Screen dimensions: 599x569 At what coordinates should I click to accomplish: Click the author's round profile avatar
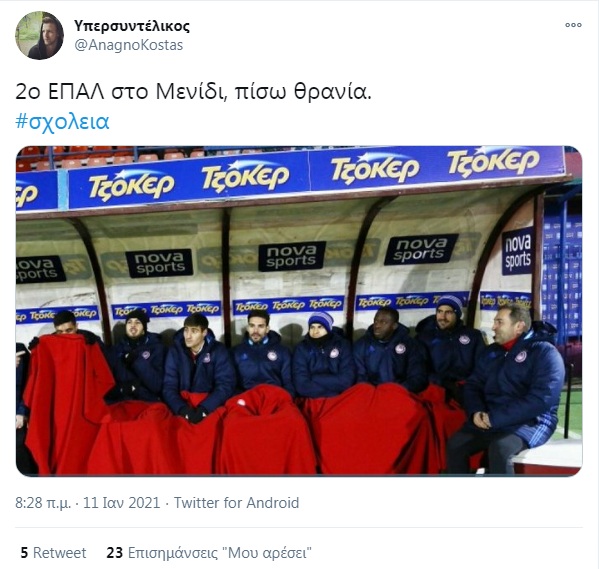coord(39,36)
